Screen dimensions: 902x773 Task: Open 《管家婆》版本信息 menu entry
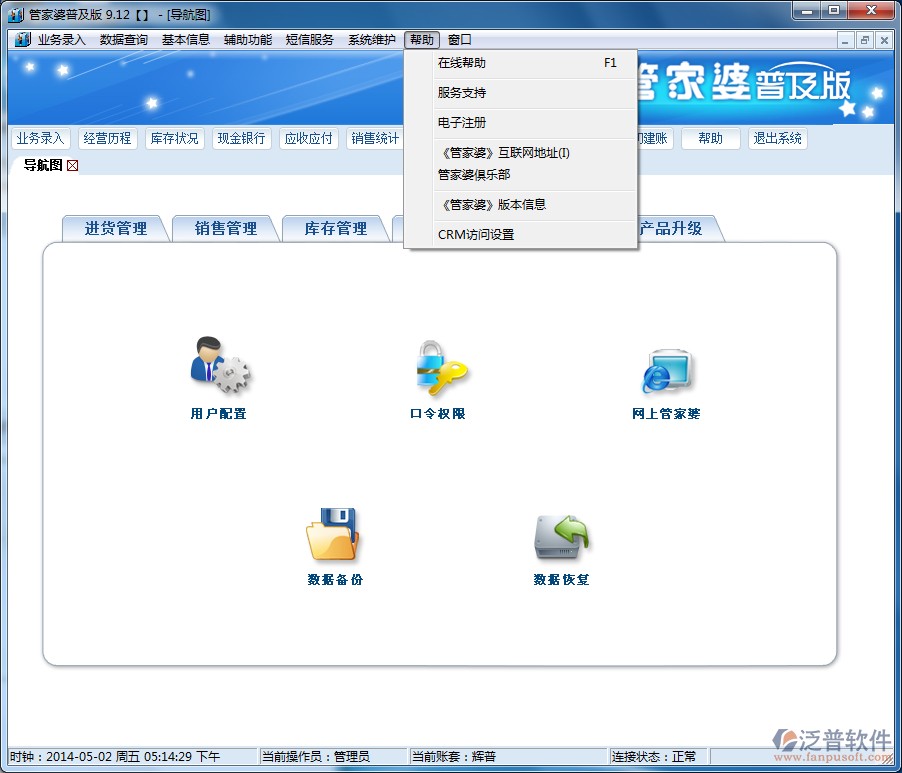pos(492,205)
